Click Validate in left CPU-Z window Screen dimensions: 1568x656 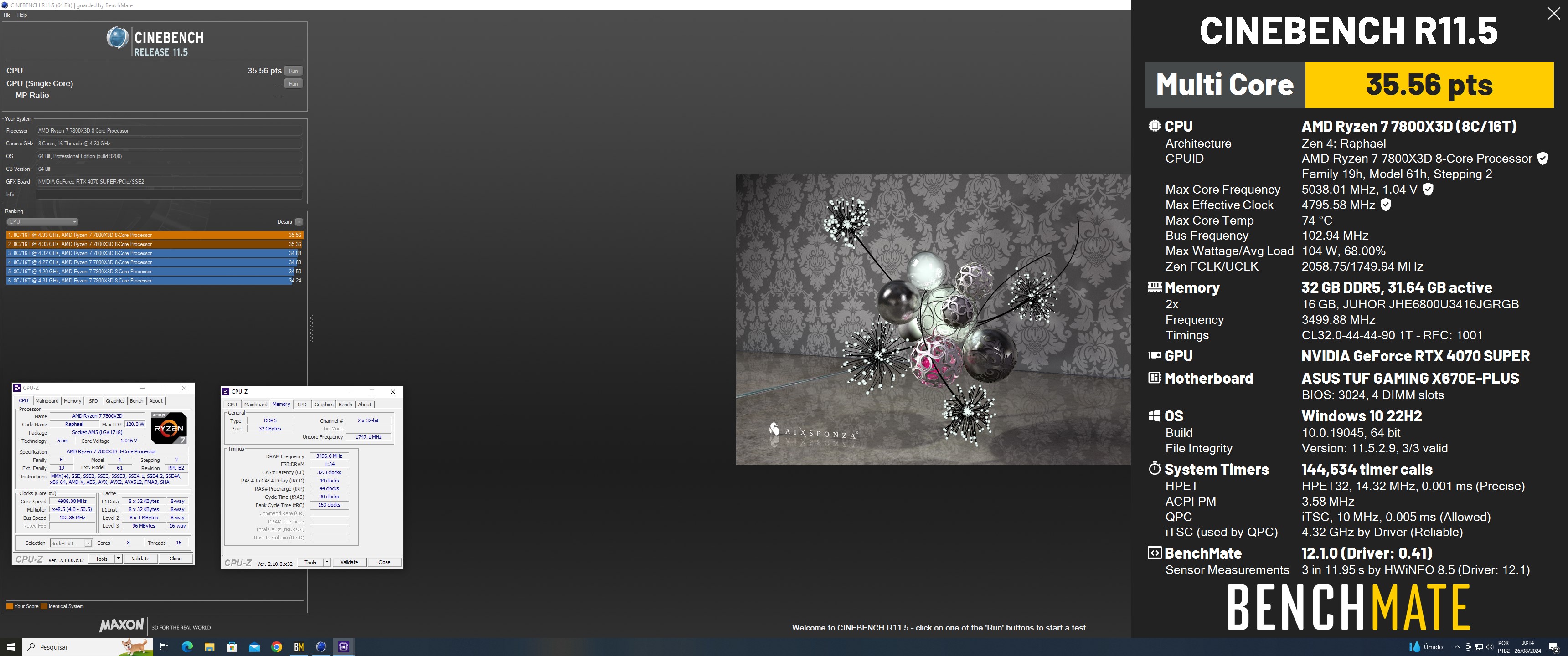tap(140, 559)
